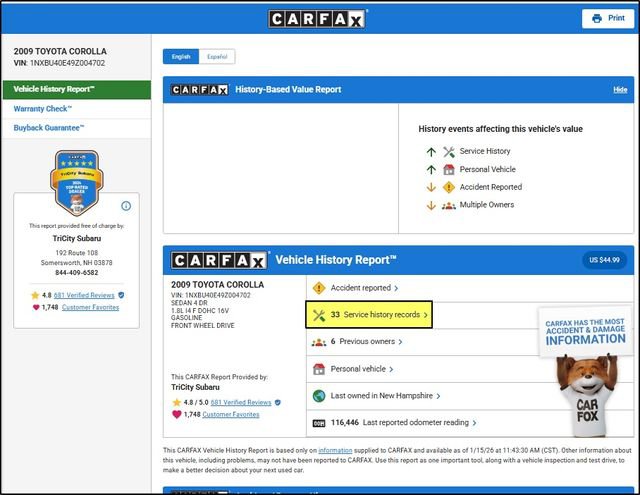Click the service history wrench icon
Viewport: 640px width, 495px height.
click(x=320, y=315)
